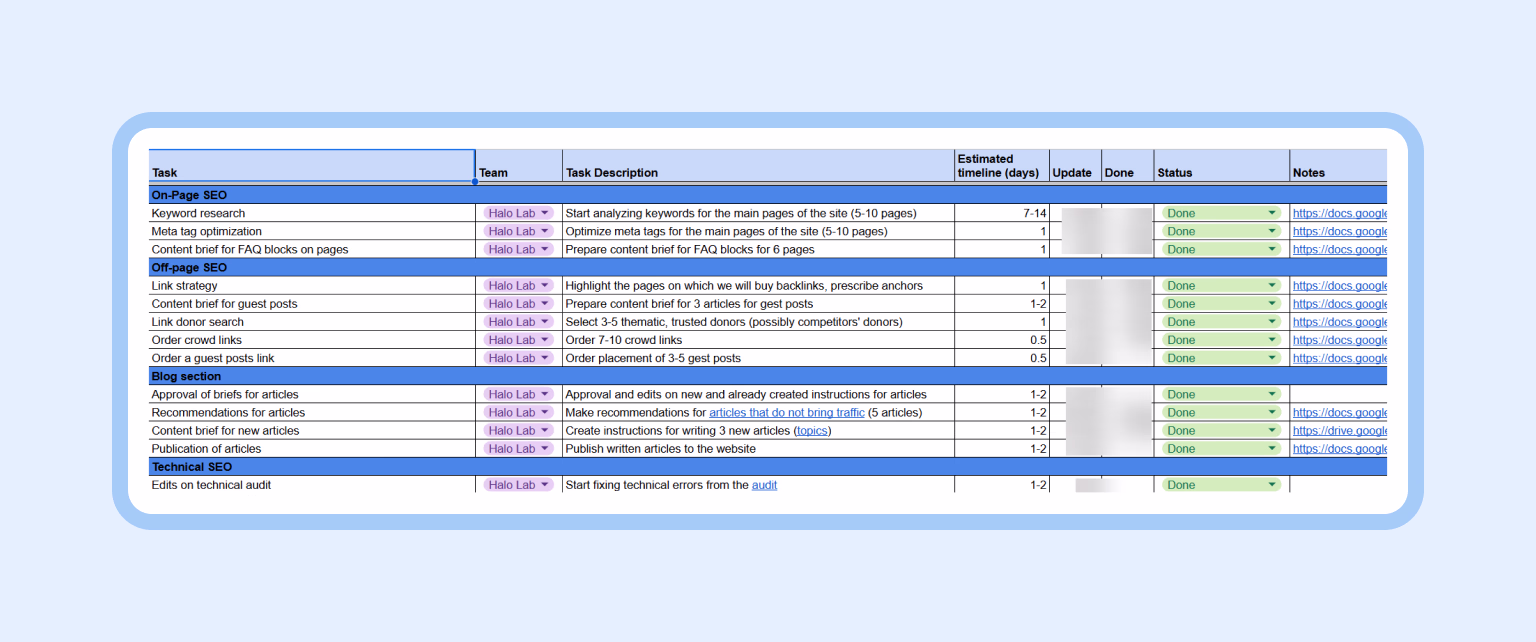This screenshot has width=1536, height=642.
Task: Open Status dropdown for Keyword research
Action: point(1221,213)
